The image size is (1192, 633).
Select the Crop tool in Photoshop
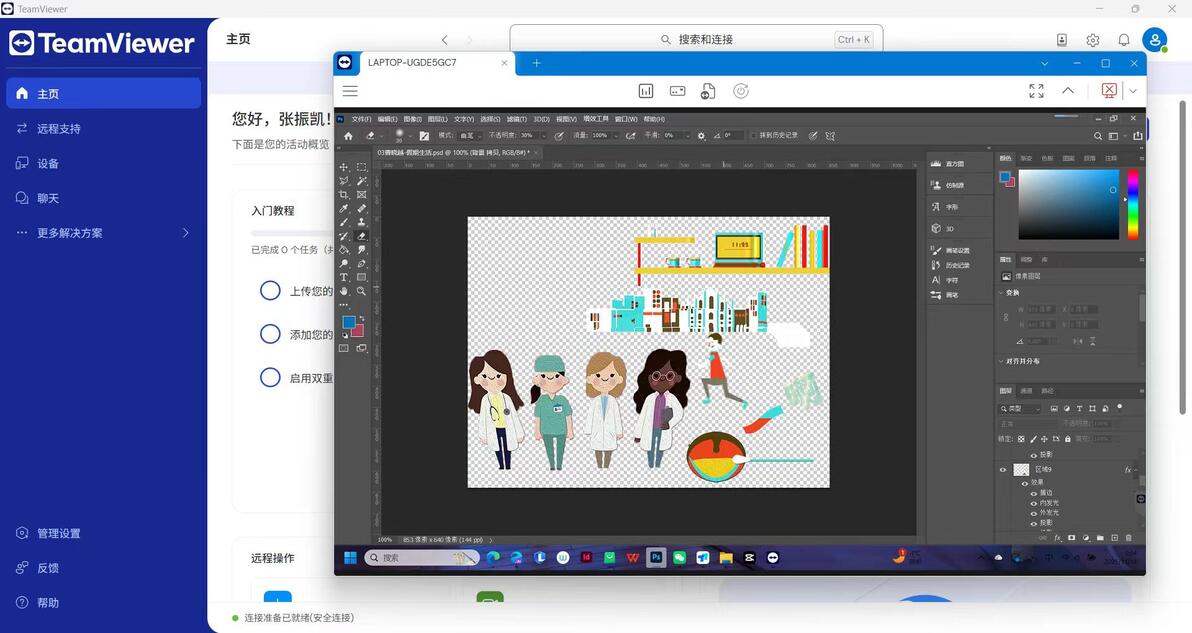(x=344, y=195)
